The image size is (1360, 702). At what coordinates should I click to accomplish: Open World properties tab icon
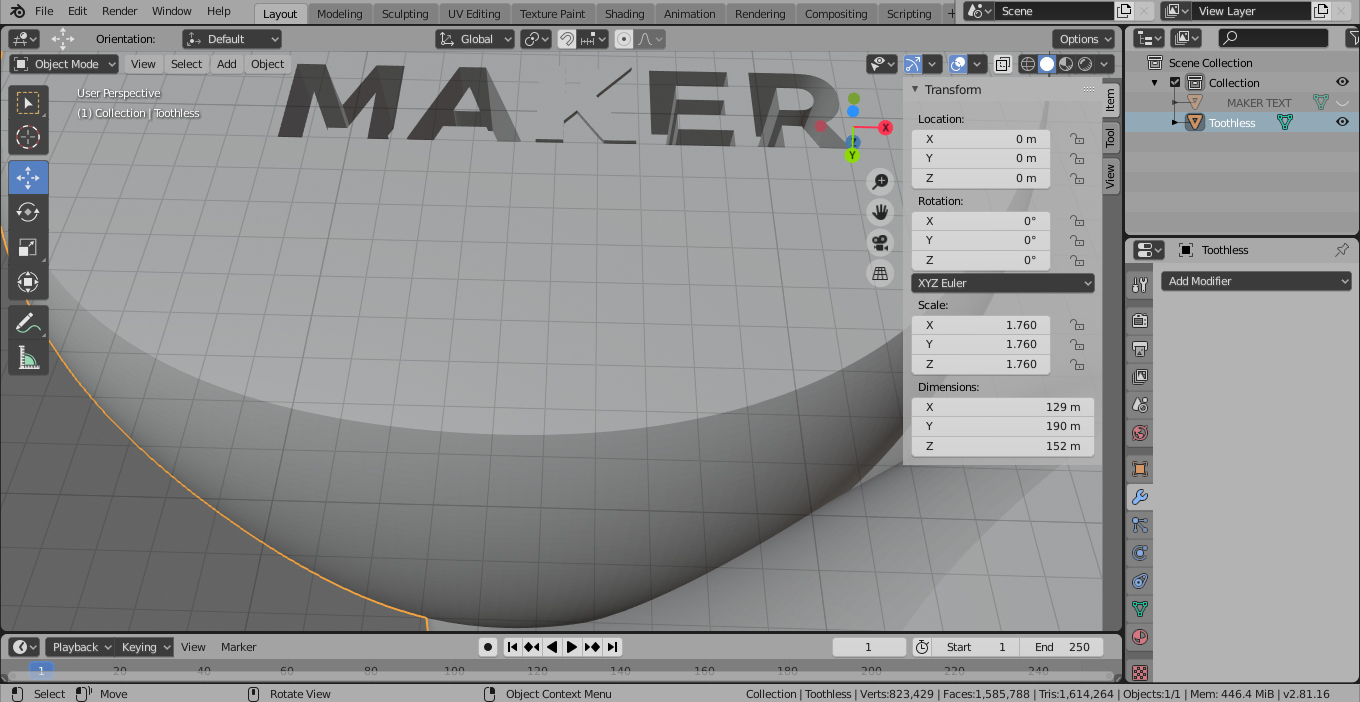(1139, 433)
